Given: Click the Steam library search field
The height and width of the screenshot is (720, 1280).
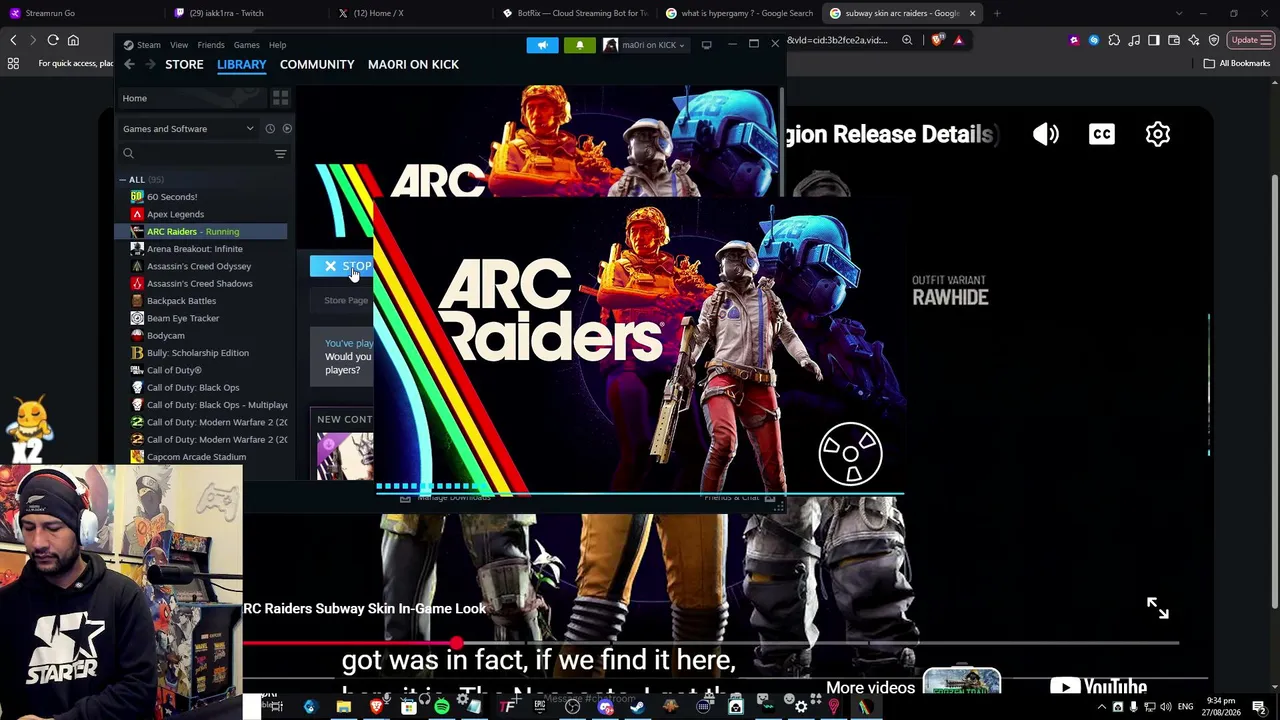Looking at the screenshot, I should [x=203, y=153].
